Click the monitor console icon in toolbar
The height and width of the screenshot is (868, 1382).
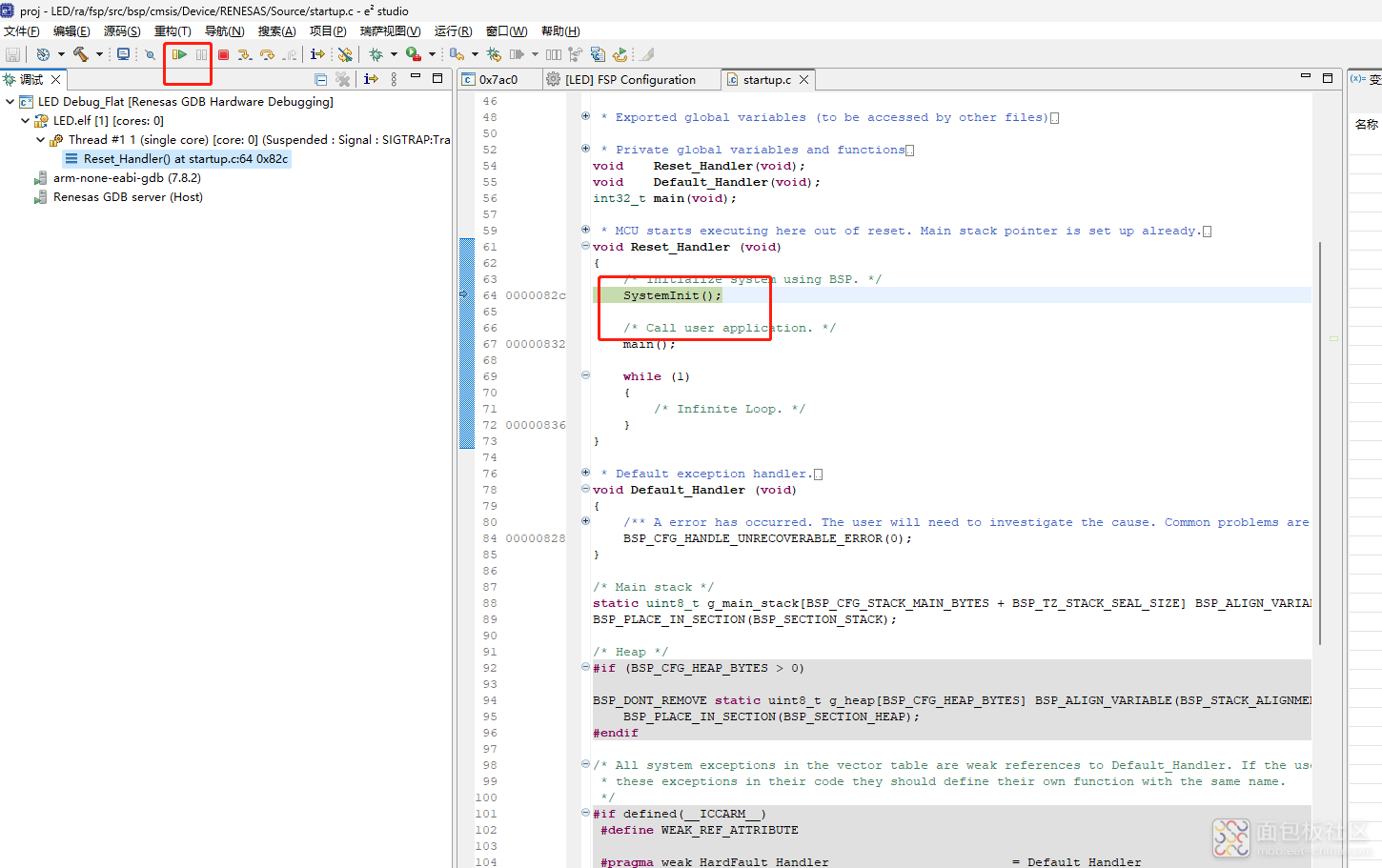(x=123, y=54)
